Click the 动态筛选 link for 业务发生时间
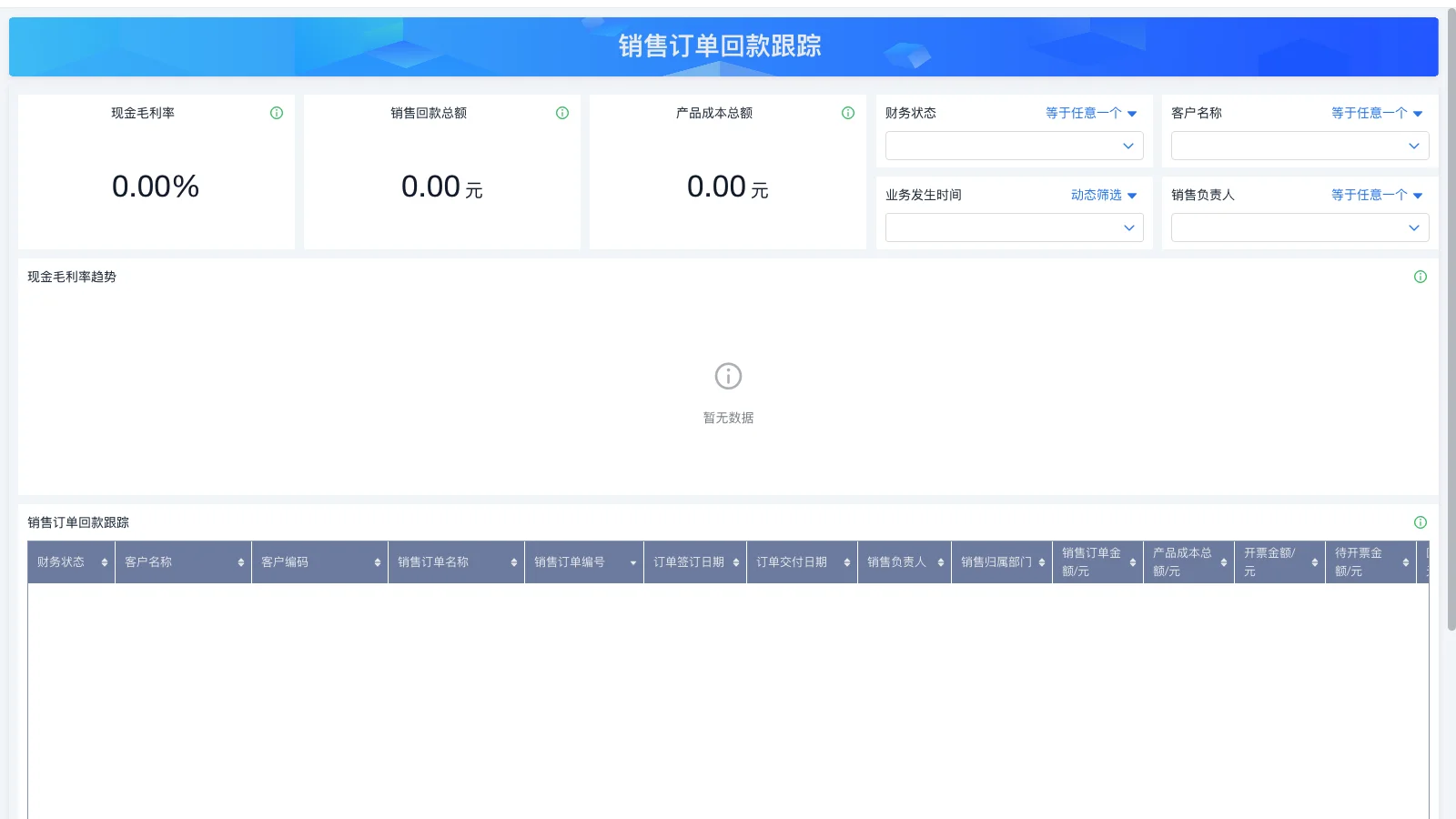Viewport: 1456px width, 819px height. [1097, 194]
